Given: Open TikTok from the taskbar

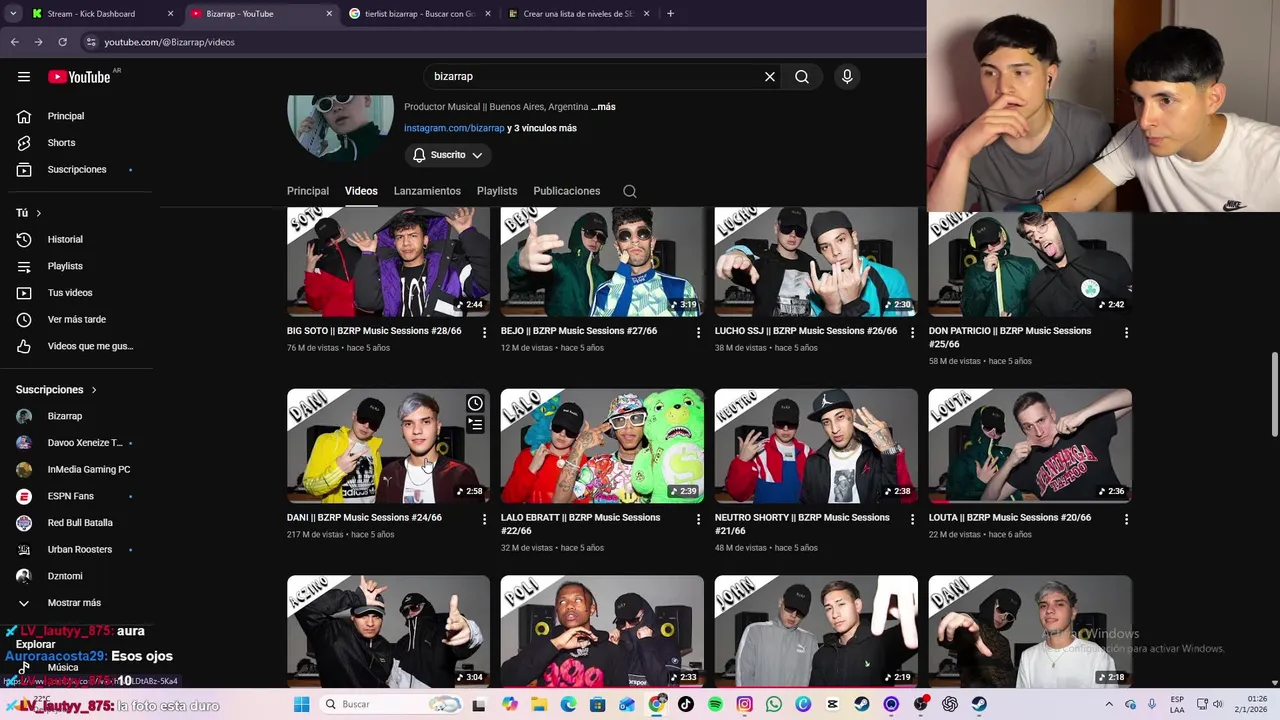Looking at the screenshot, I should 686,704.
